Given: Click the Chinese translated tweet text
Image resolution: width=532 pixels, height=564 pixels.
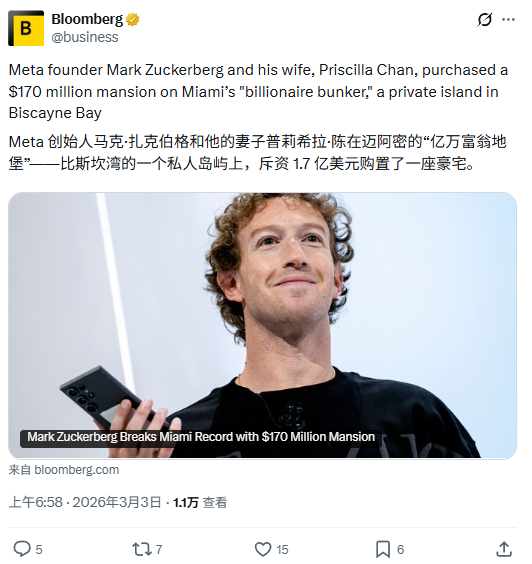Looking at the screenshot, I should point(258,153).
